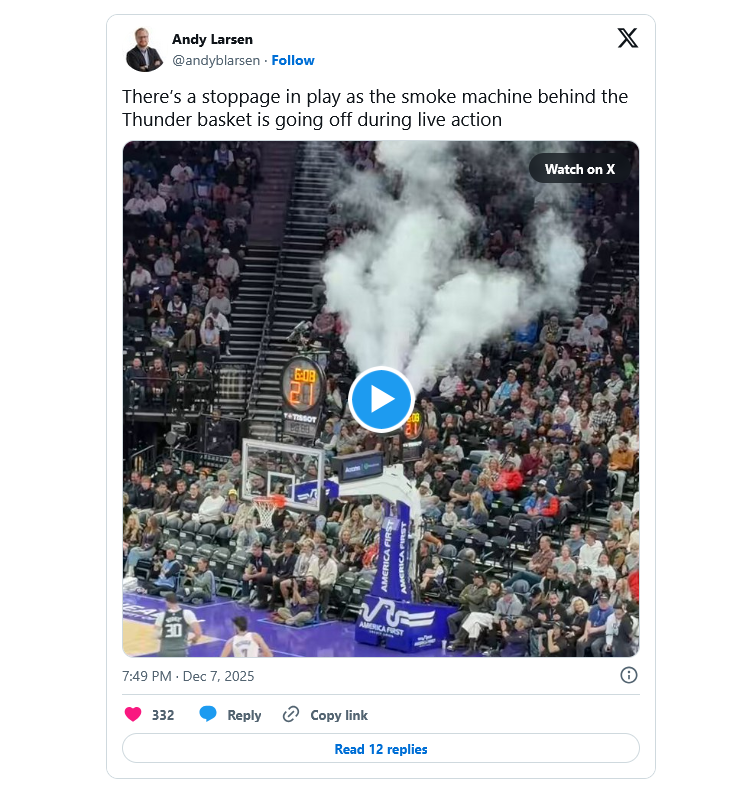The image size is (741, 792).
Task: Click the reply speech bubble icon
Action: (x=208, y=715)
